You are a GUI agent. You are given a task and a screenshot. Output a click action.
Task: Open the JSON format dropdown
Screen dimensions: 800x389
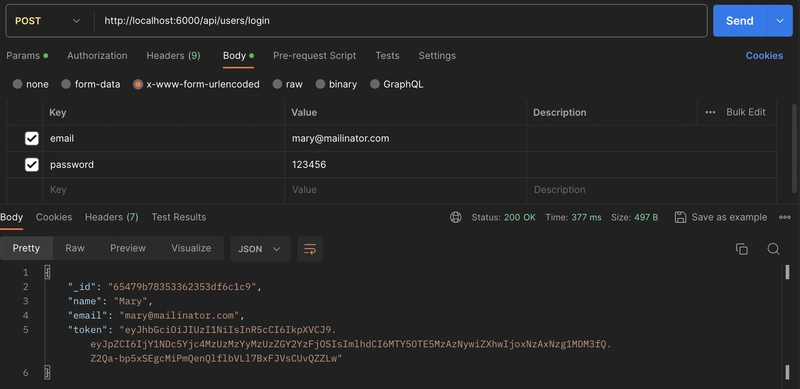pyautogui.click(x=260, y=249)
